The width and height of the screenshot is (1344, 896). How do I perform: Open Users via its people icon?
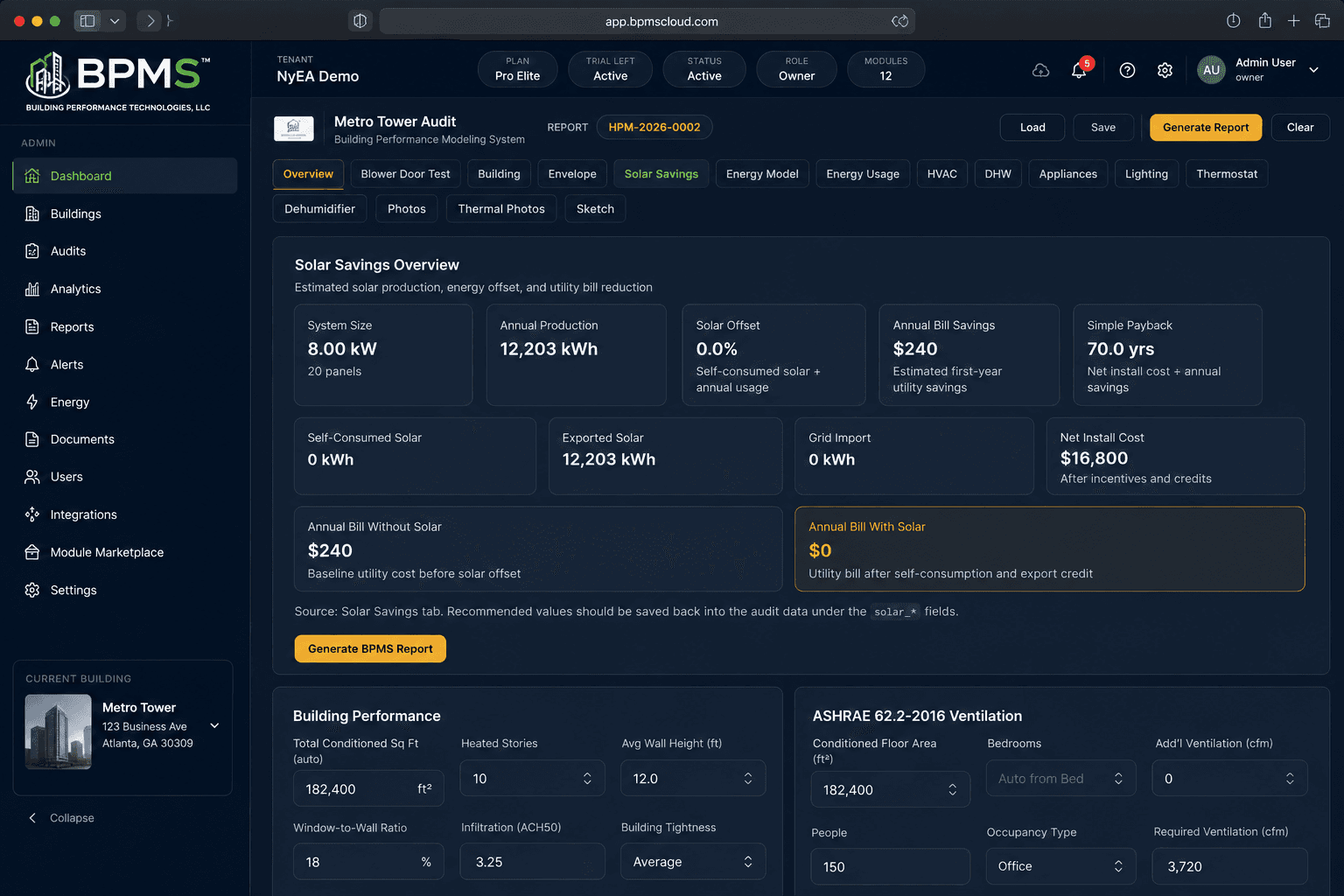(32, 477)
